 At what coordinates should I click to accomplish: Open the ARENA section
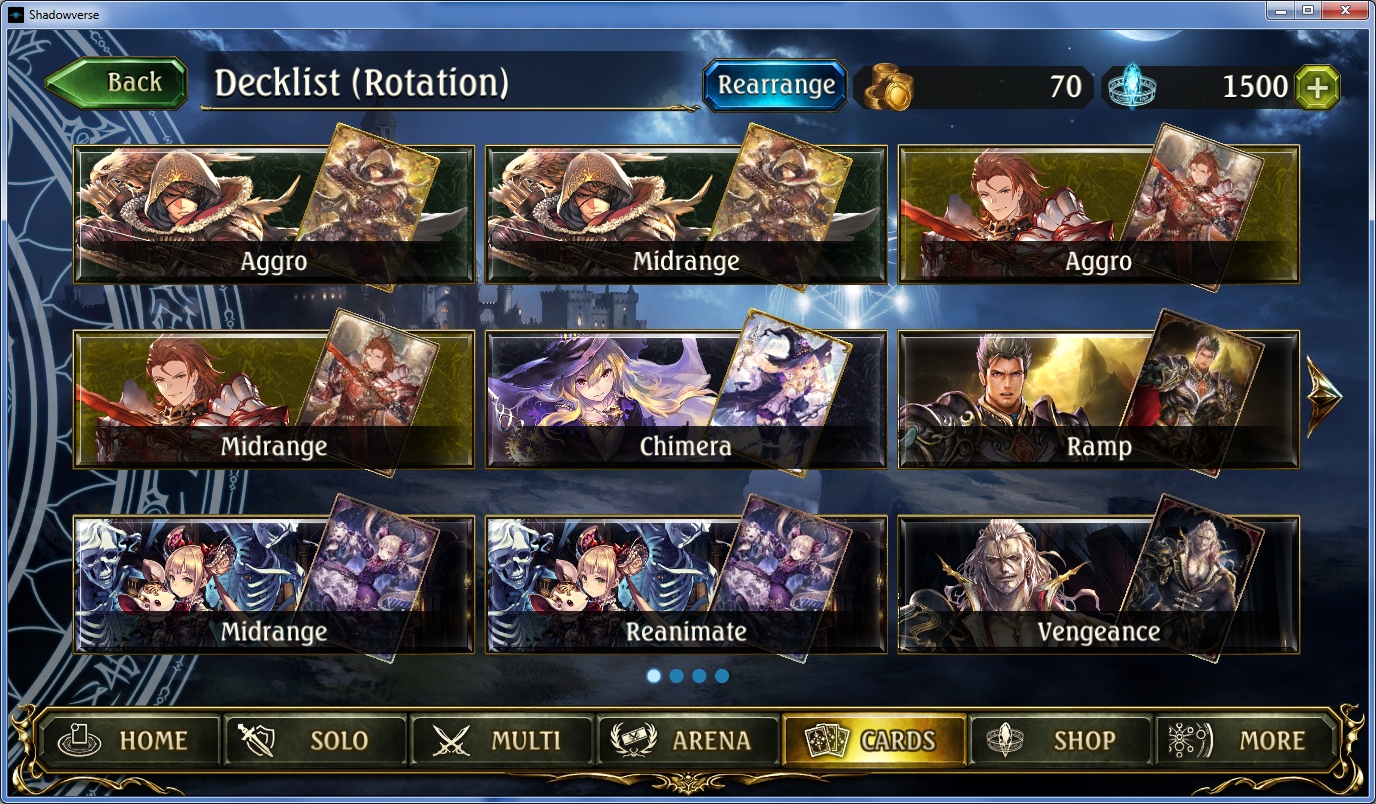[687, 741]
